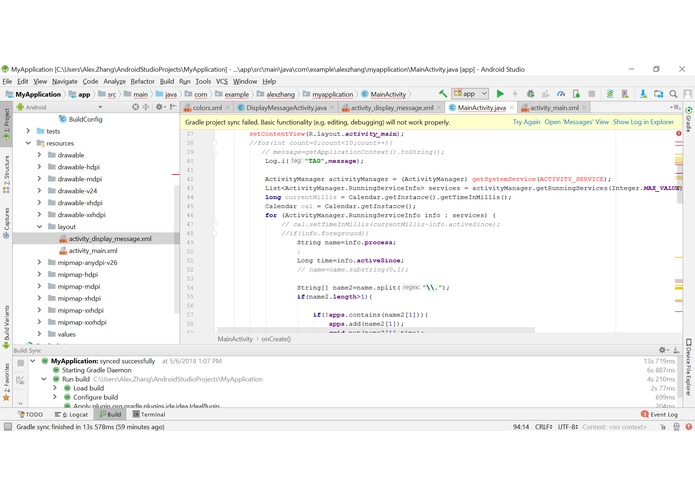
Task: Click the user account avatar icon
Action: pyautogui.click(x=687, y=94)
